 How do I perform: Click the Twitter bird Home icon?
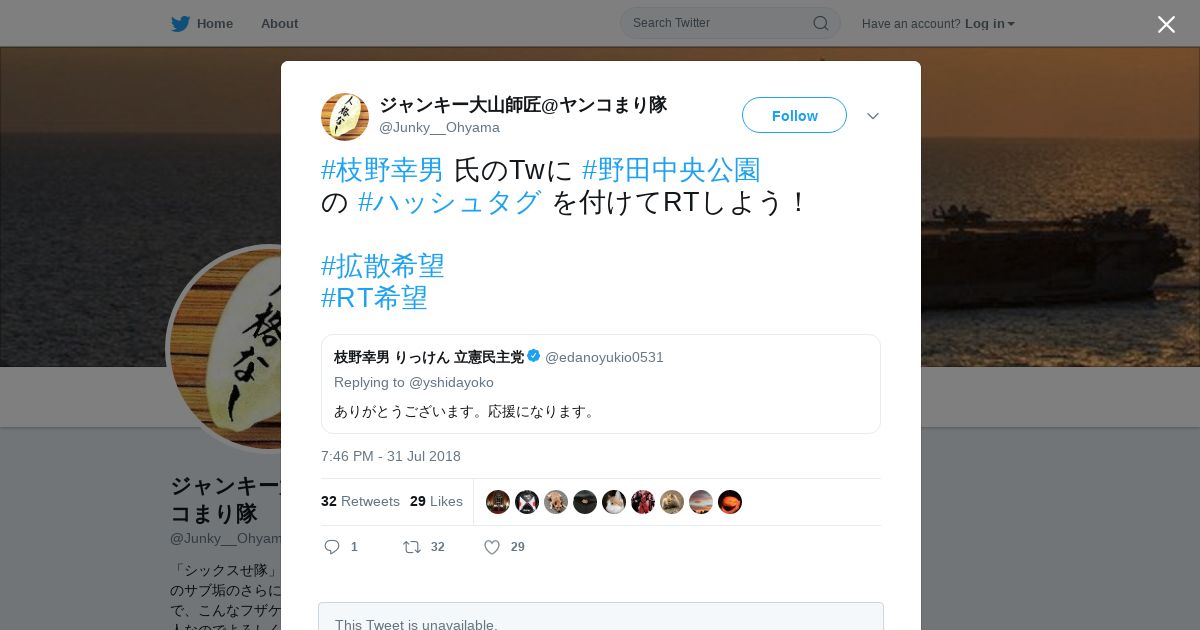[x=180, y=23]
